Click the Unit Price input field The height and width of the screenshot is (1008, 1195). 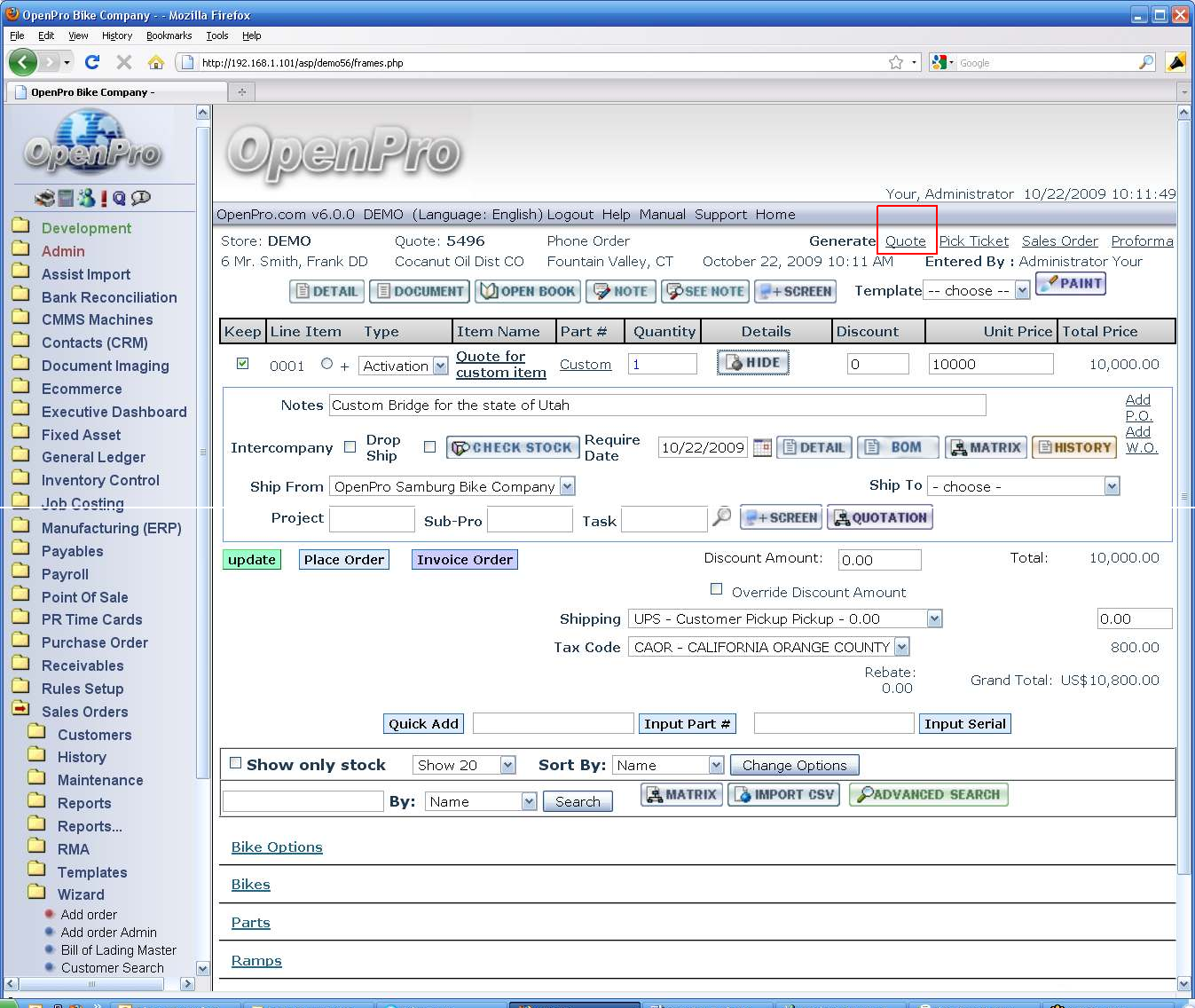(990, 364)
